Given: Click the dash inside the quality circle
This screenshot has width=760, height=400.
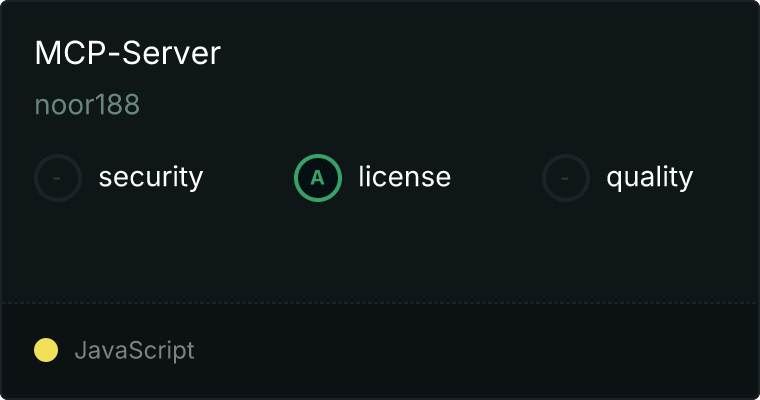Looking at the screenshot, I should 565,178.
